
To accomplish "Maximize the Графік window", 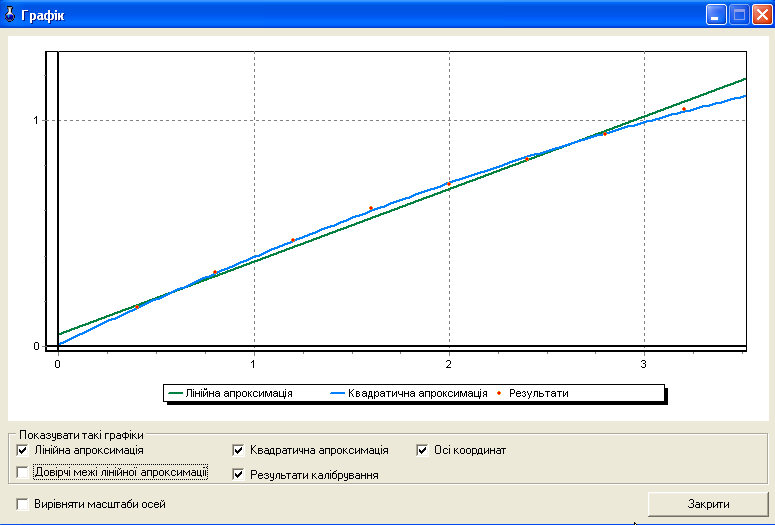I will tap(739, 14).
